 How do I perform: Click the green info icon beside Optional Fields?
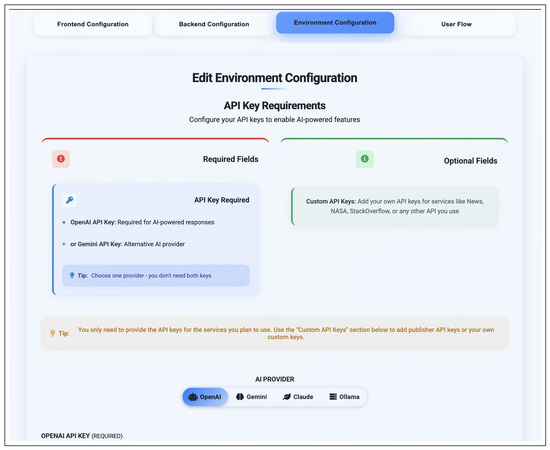point(364,159)
